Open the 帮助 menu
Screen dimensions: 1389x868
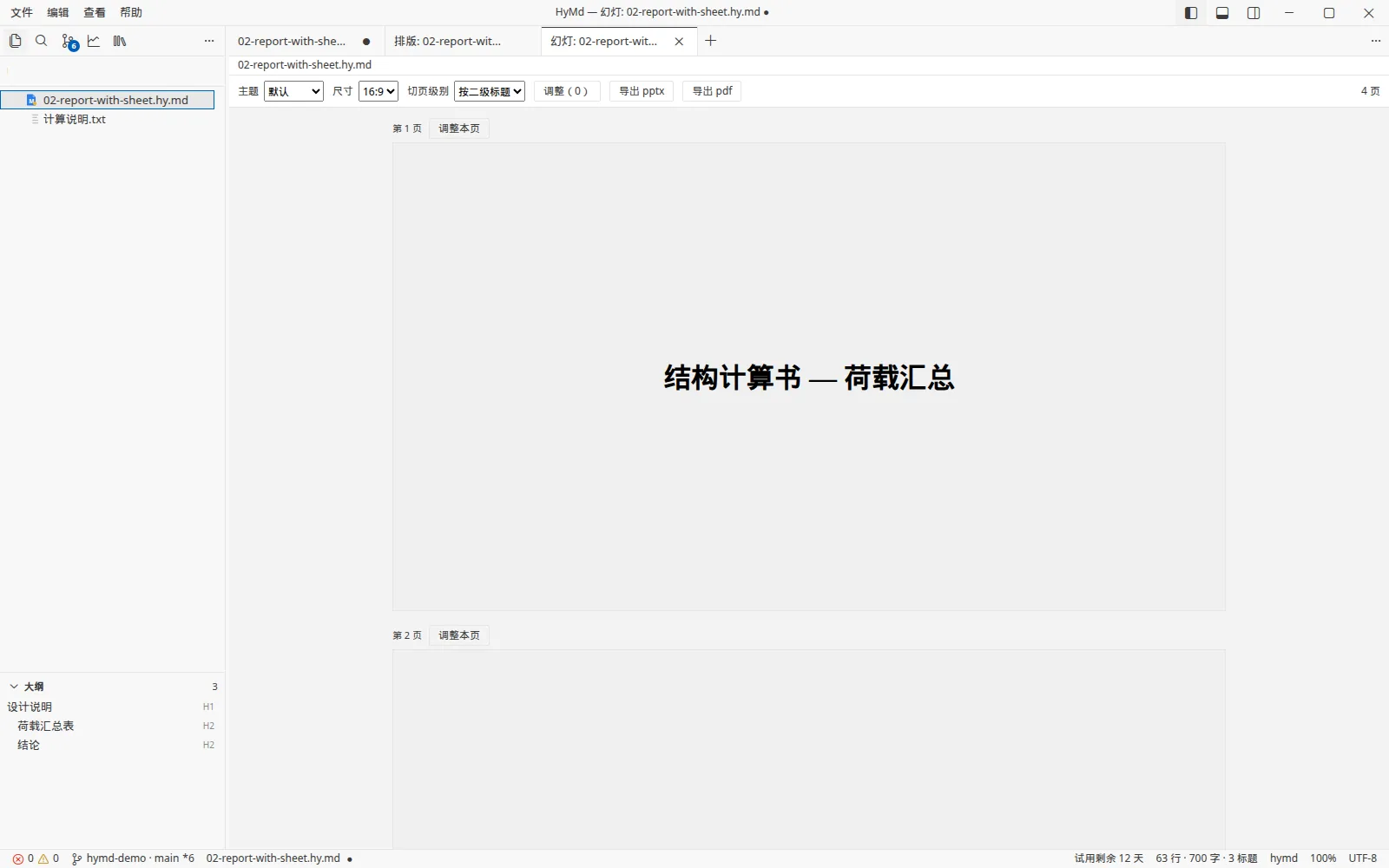[131, 12]
